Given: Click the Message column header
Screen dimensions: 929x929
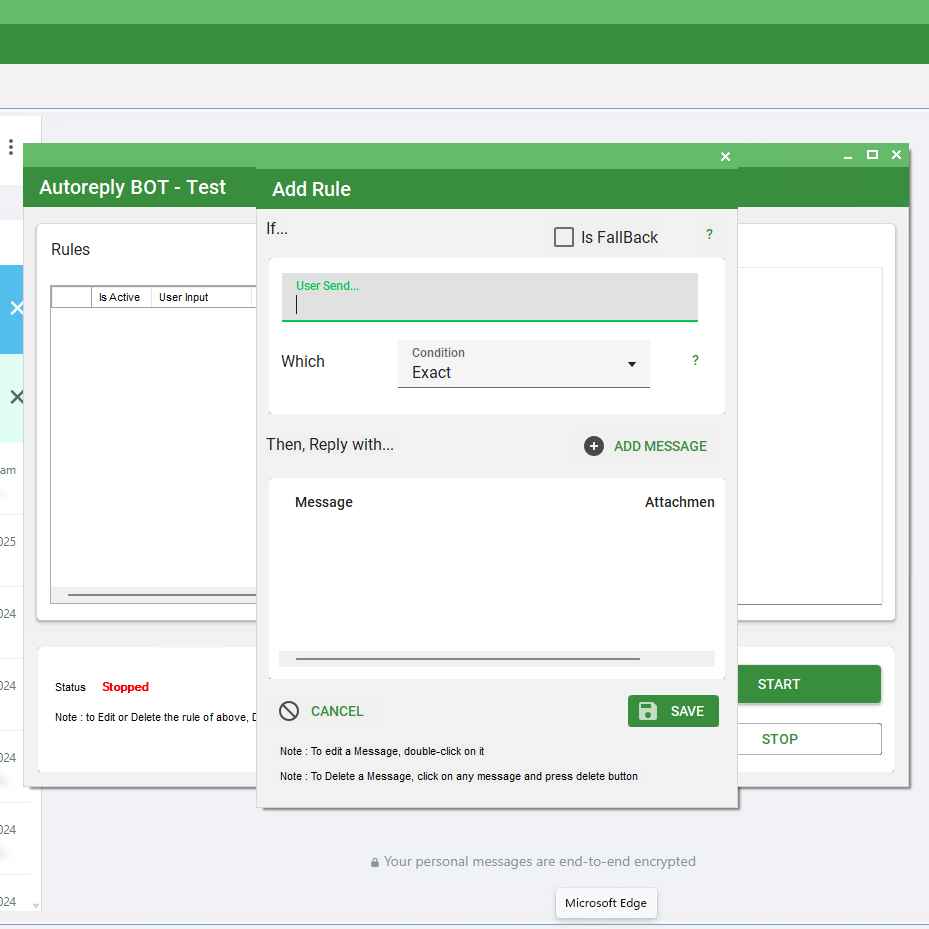Looking at the screenshot, I should [x=323, y=502].
